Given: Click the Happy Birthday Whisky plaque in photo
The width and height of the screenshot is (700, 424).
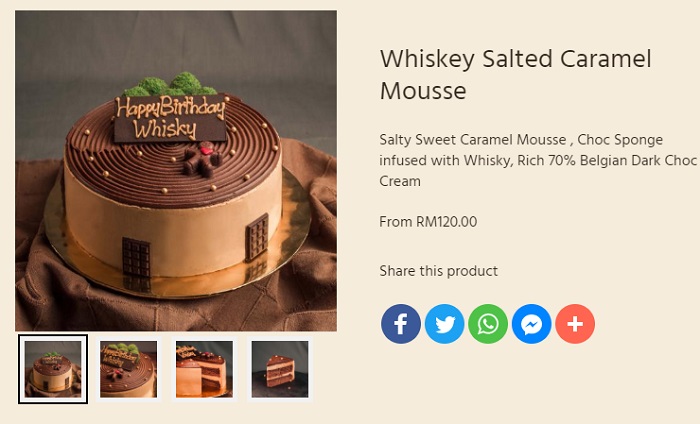Looking at the screenshot, I should 170,118.
